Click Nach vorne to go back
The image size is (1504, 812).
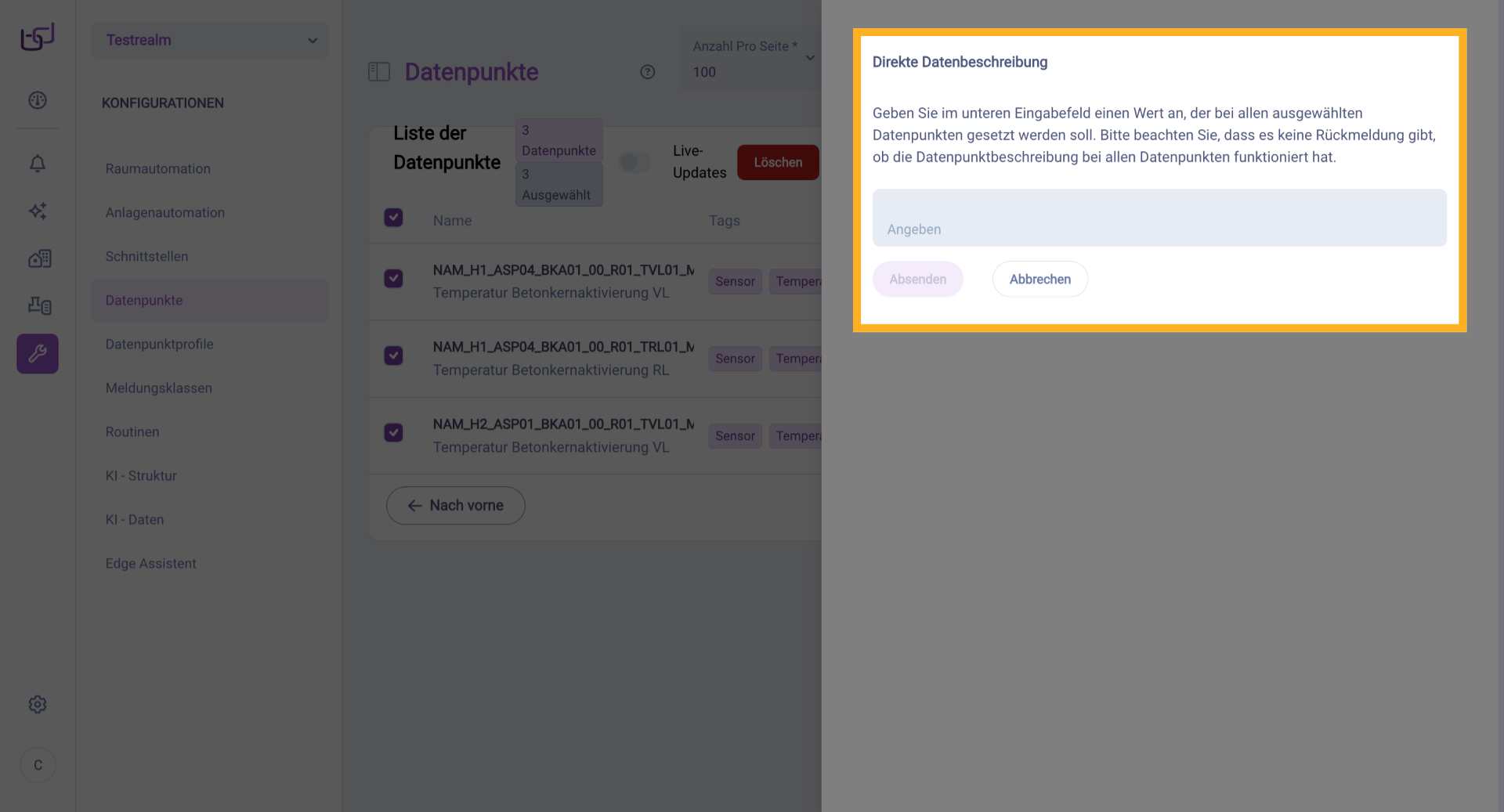[455, 505]
